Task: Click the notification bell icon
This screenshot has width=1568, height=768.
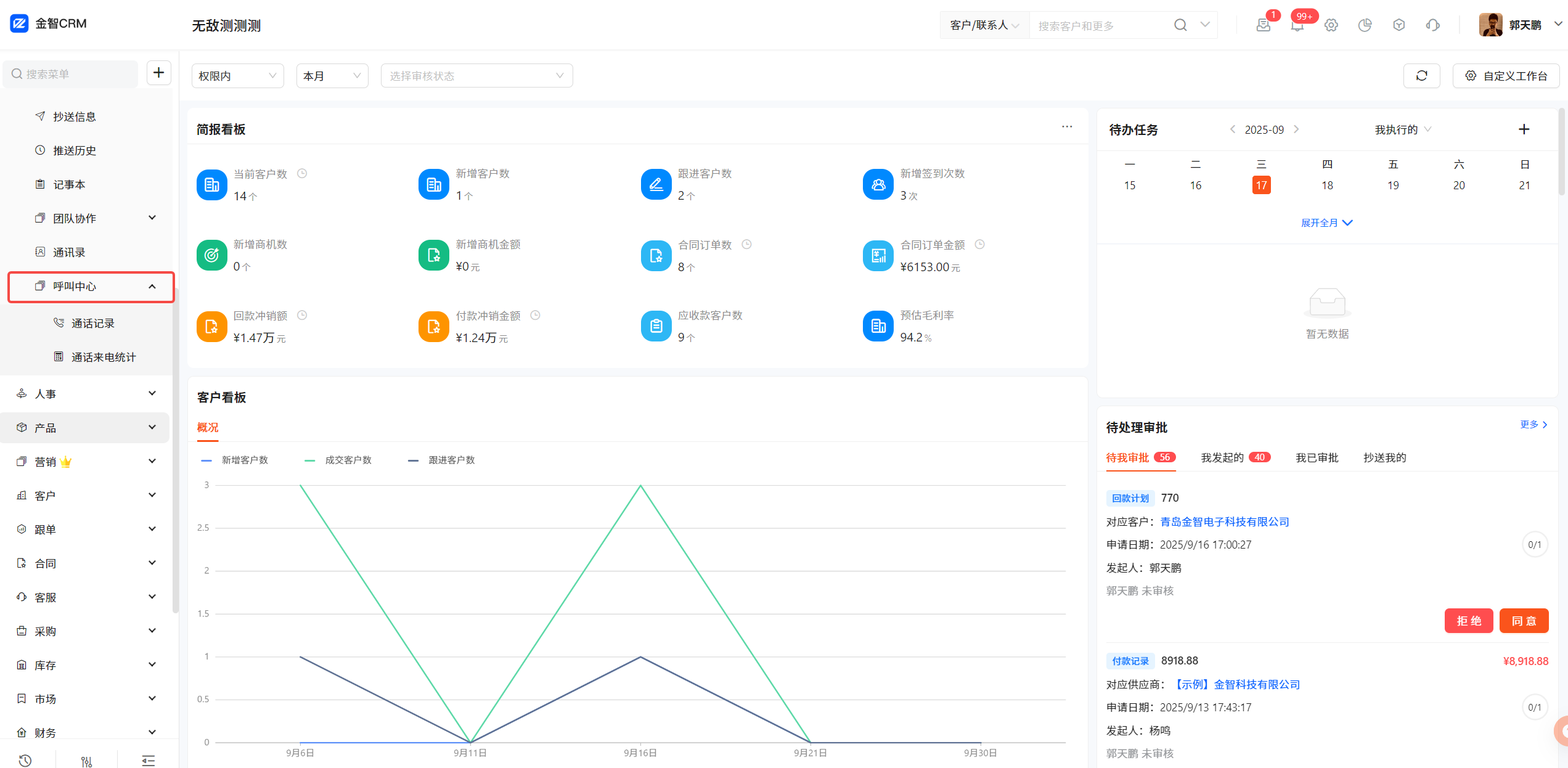Action: point(1297,25)
